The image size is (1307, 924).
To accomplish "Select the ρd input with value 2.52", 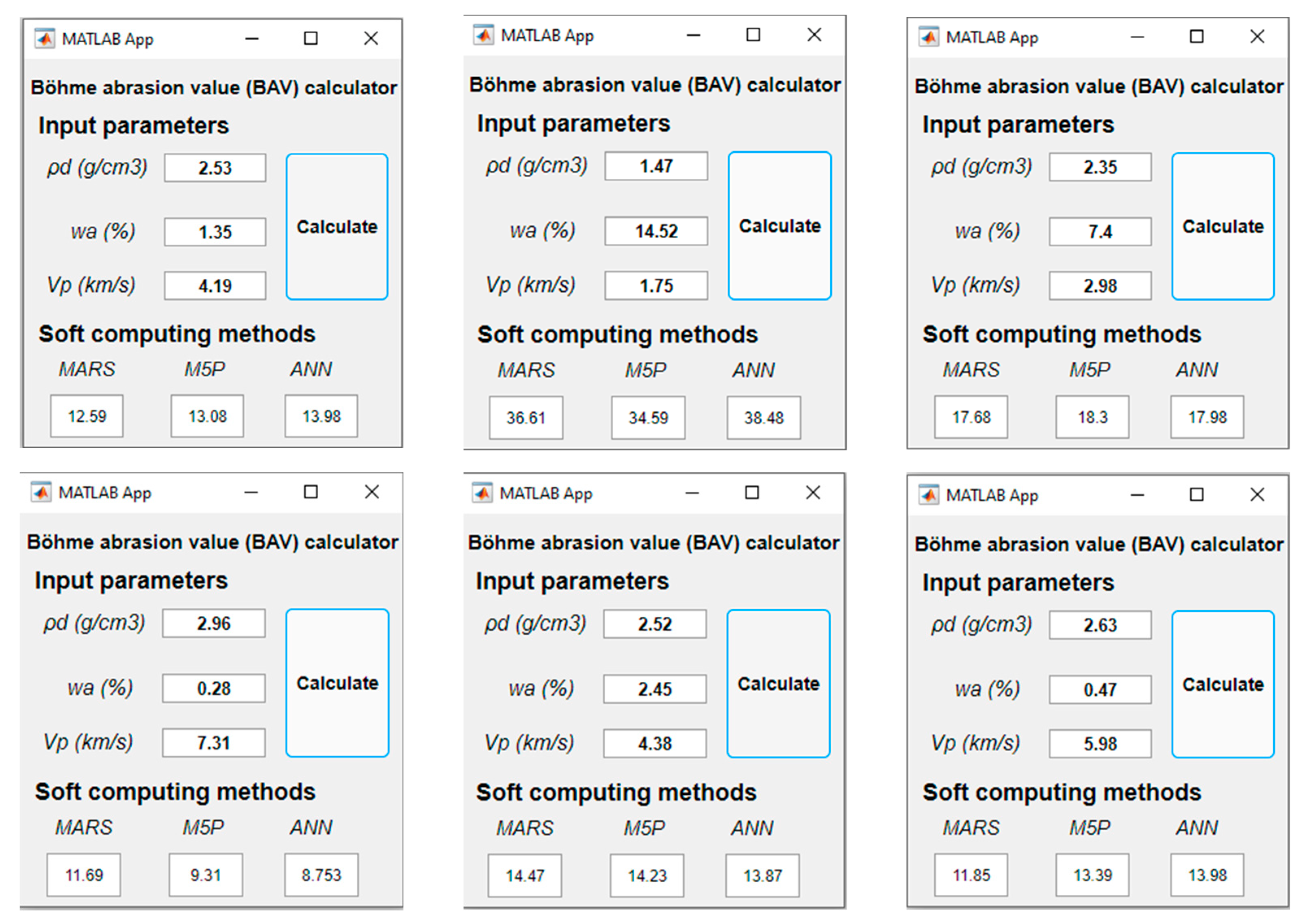I will coord(655,624).
